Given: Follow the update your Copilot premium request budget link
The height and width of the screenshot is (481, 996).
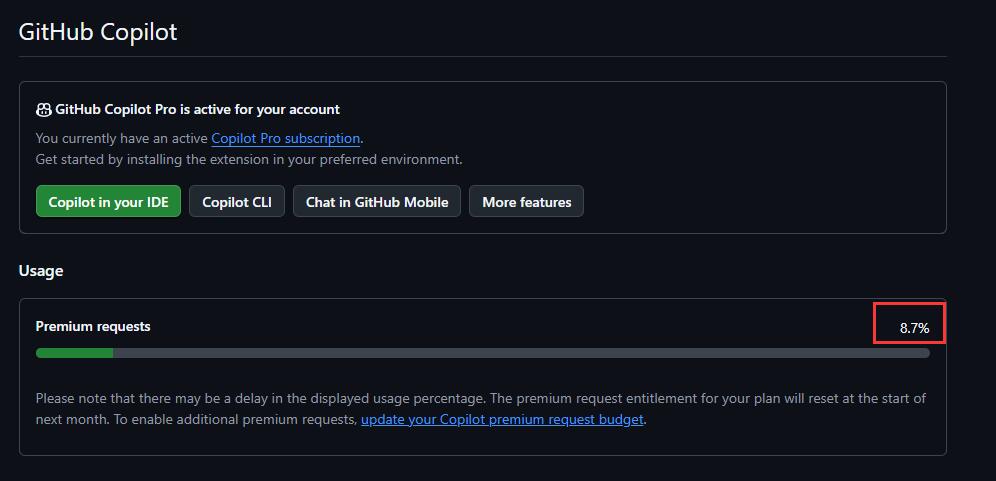Looking at the screenshot, I should point(502,419).
